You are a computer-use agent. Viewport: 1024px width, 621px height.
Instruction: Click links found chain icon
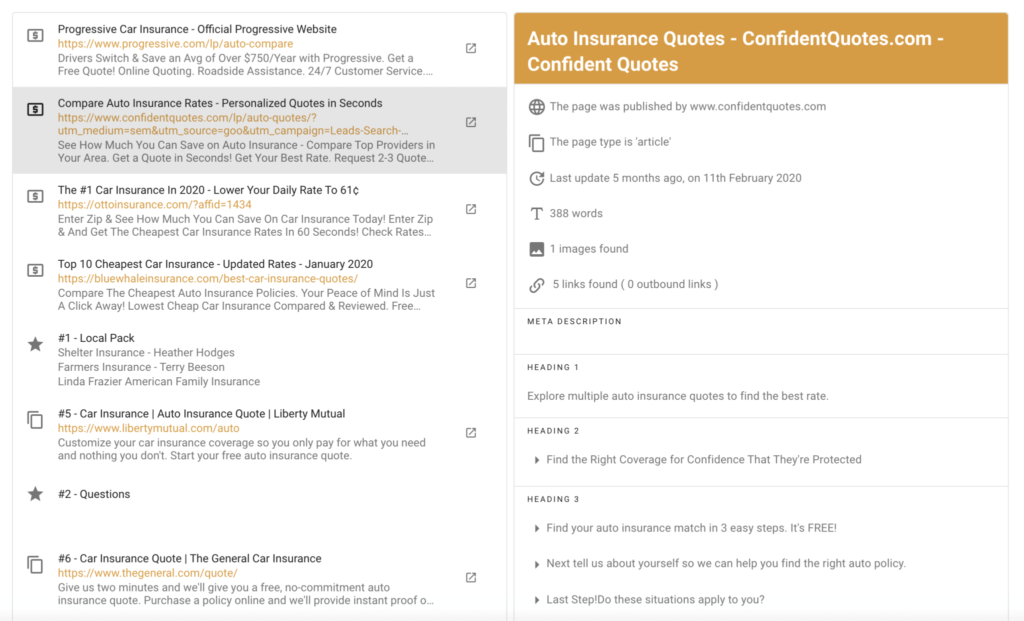click(x=537, y=285)
